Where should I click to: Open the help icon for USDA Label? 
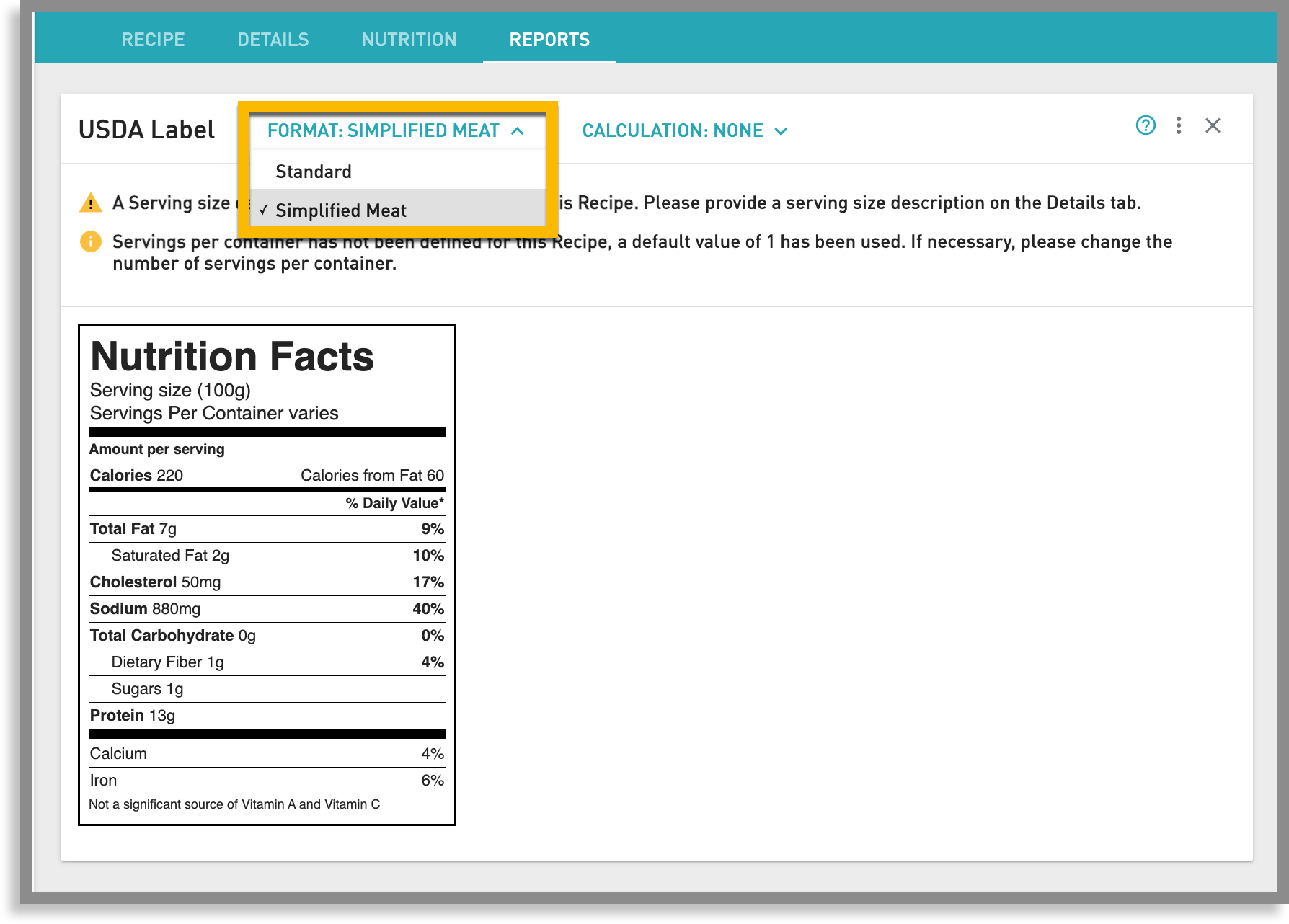[1146, 126]
